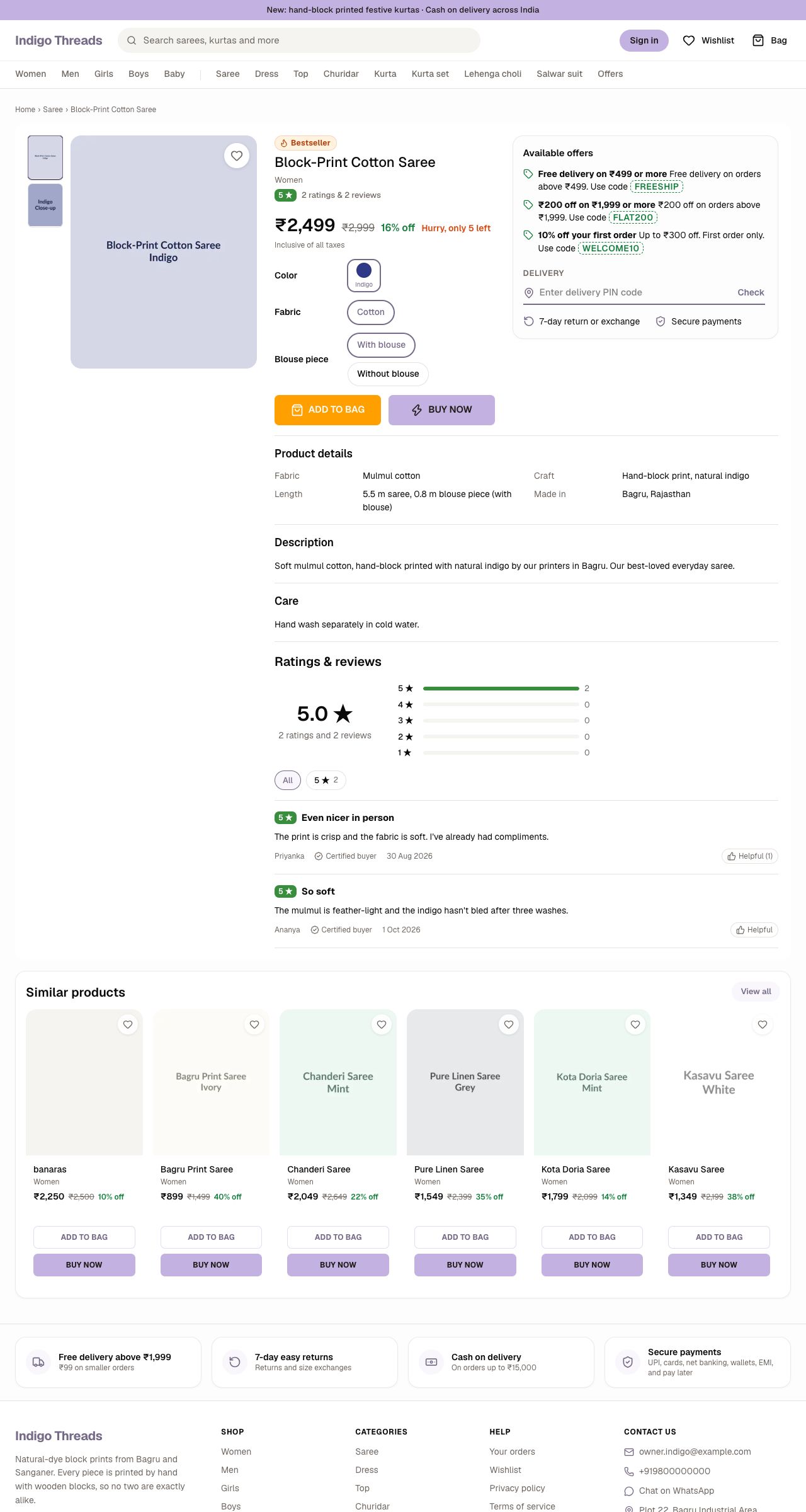
Task: Select the Indigo Close-up thumbnail
Action: click(45, 205)
